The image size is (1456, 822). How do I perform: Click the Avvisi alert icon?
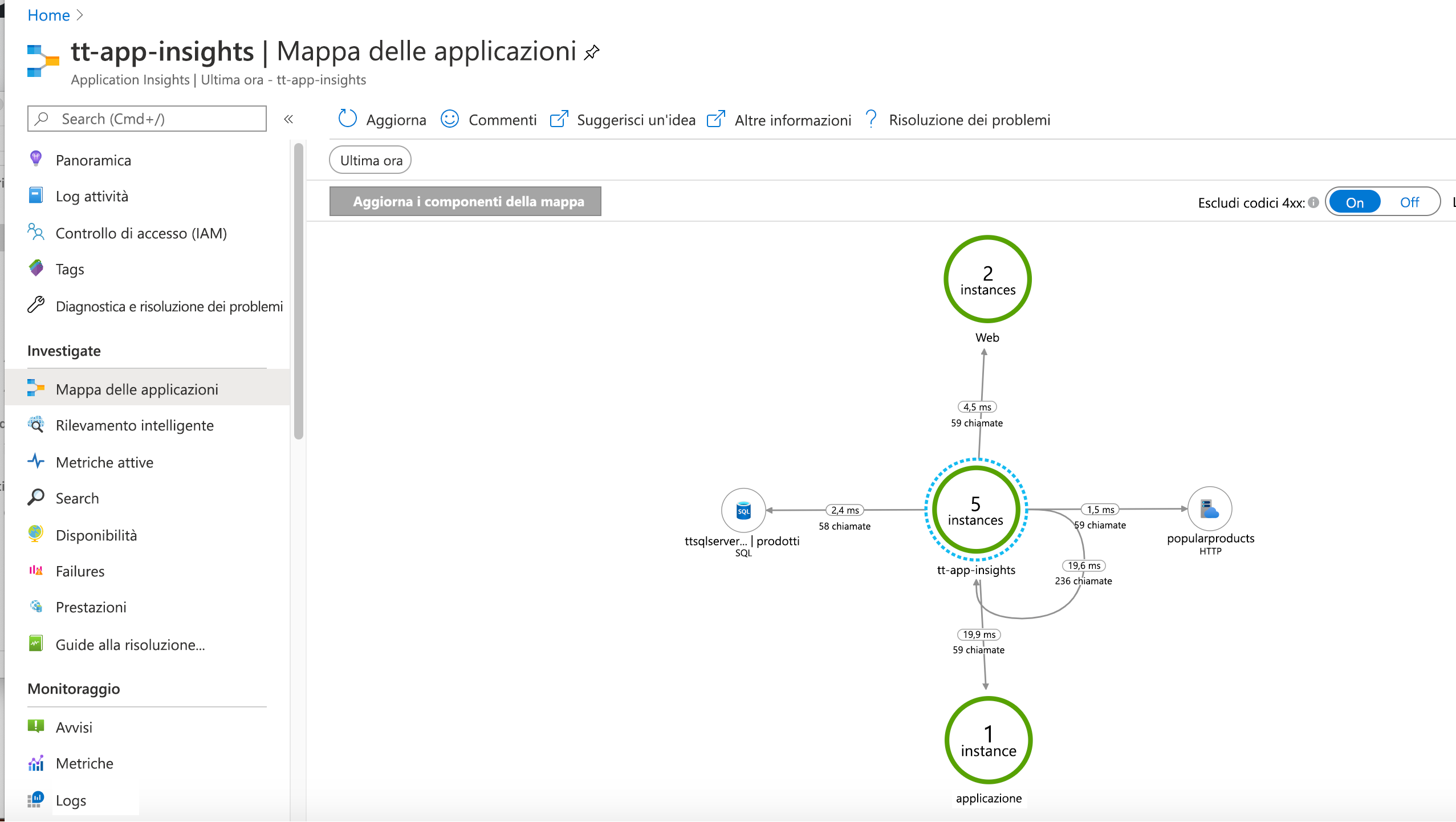35,726
